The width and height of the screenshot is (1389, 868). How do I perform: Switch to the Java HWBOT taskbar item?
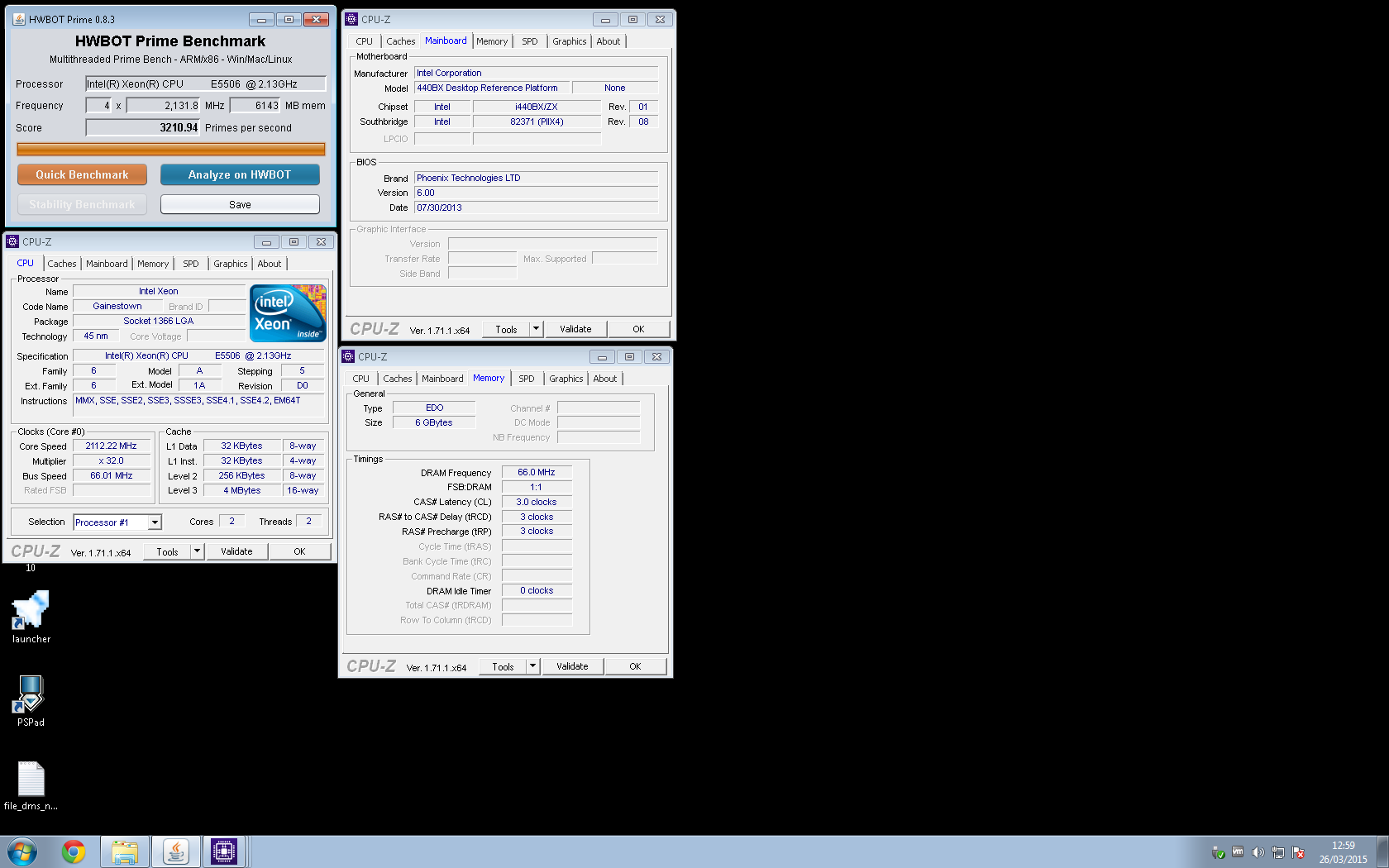pyautogui.click(x=175, y=851)
